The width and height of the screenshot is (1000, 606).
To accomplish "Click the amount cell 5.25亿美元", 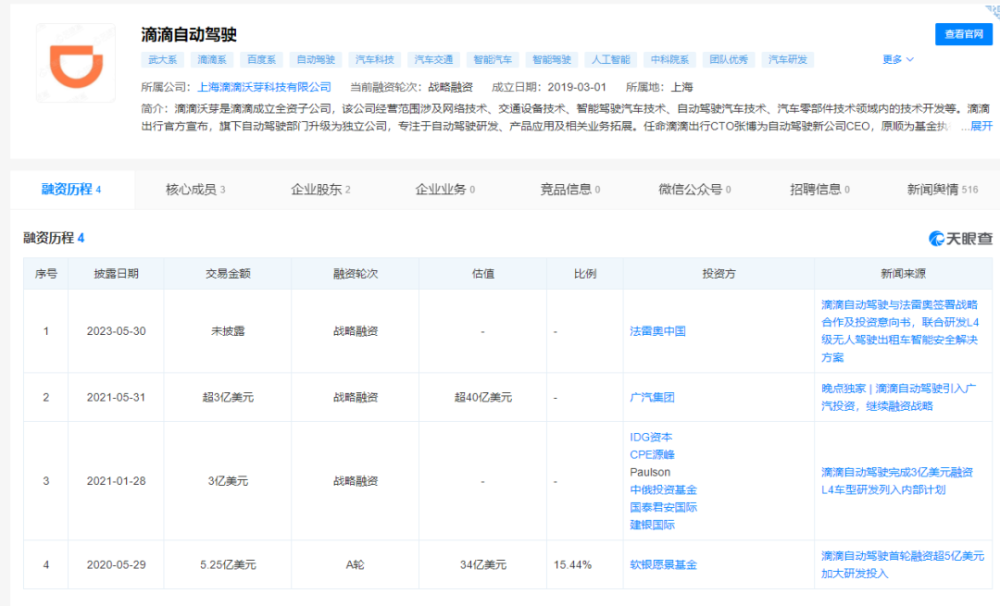I will point(228,565).
